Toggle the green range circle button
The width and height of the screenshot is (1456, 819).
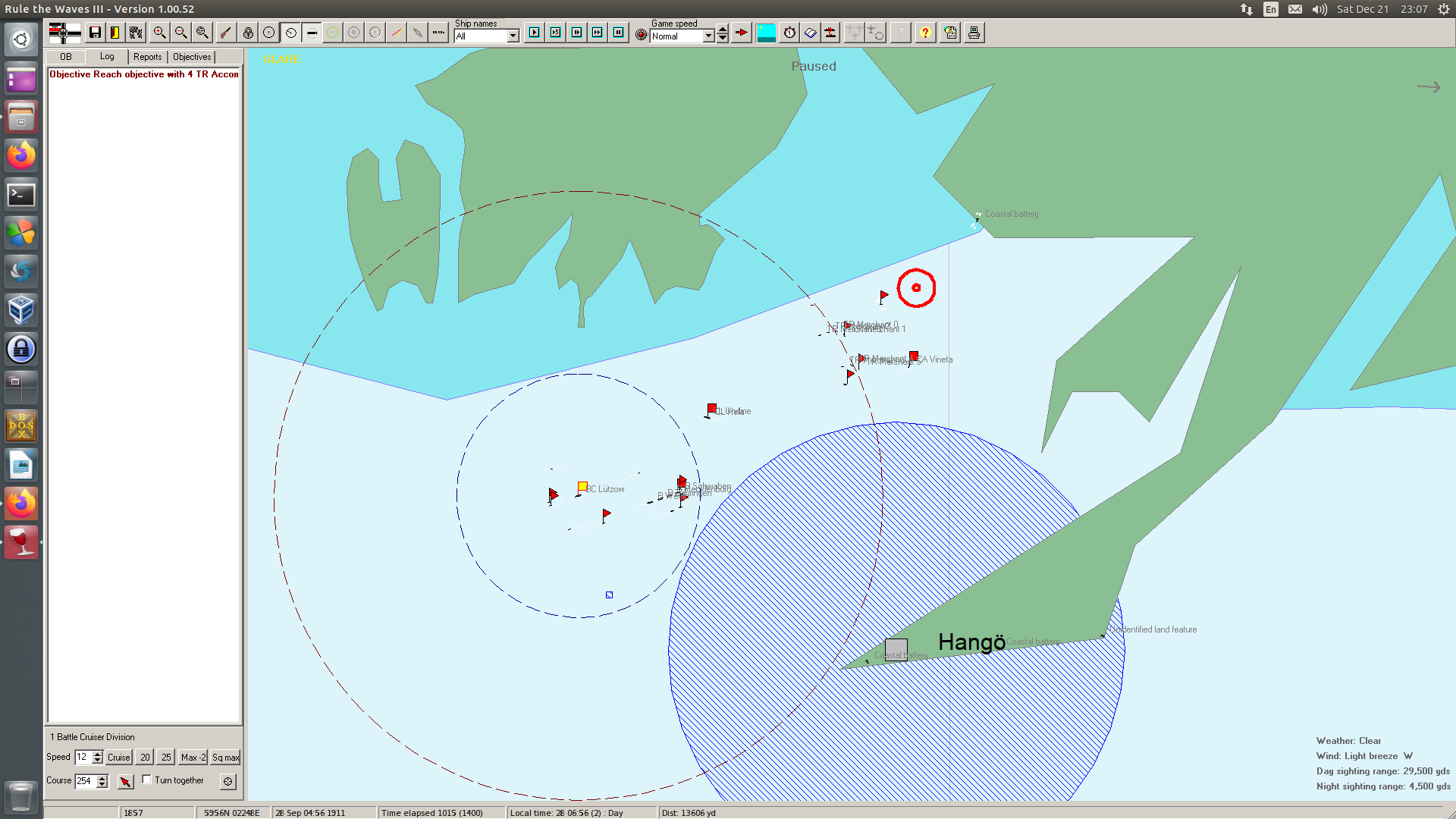click(x=333, y=33)
